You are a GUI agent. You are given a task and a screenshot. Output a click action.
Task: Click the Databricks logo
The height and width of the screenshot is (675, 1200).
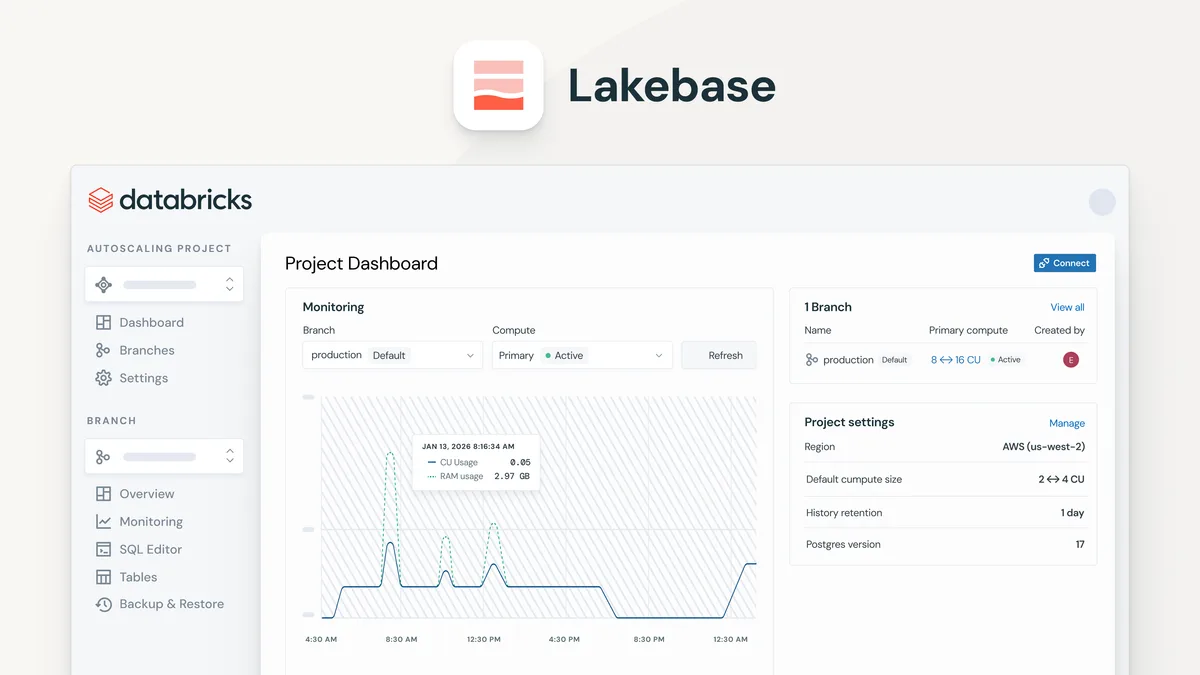tap(170, 200)
